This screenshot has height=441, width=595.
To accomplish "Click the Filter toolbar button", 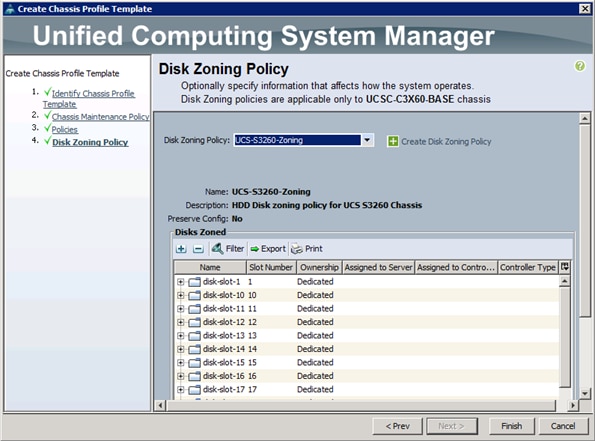I will pyautogui.click(x=228, y=249).
